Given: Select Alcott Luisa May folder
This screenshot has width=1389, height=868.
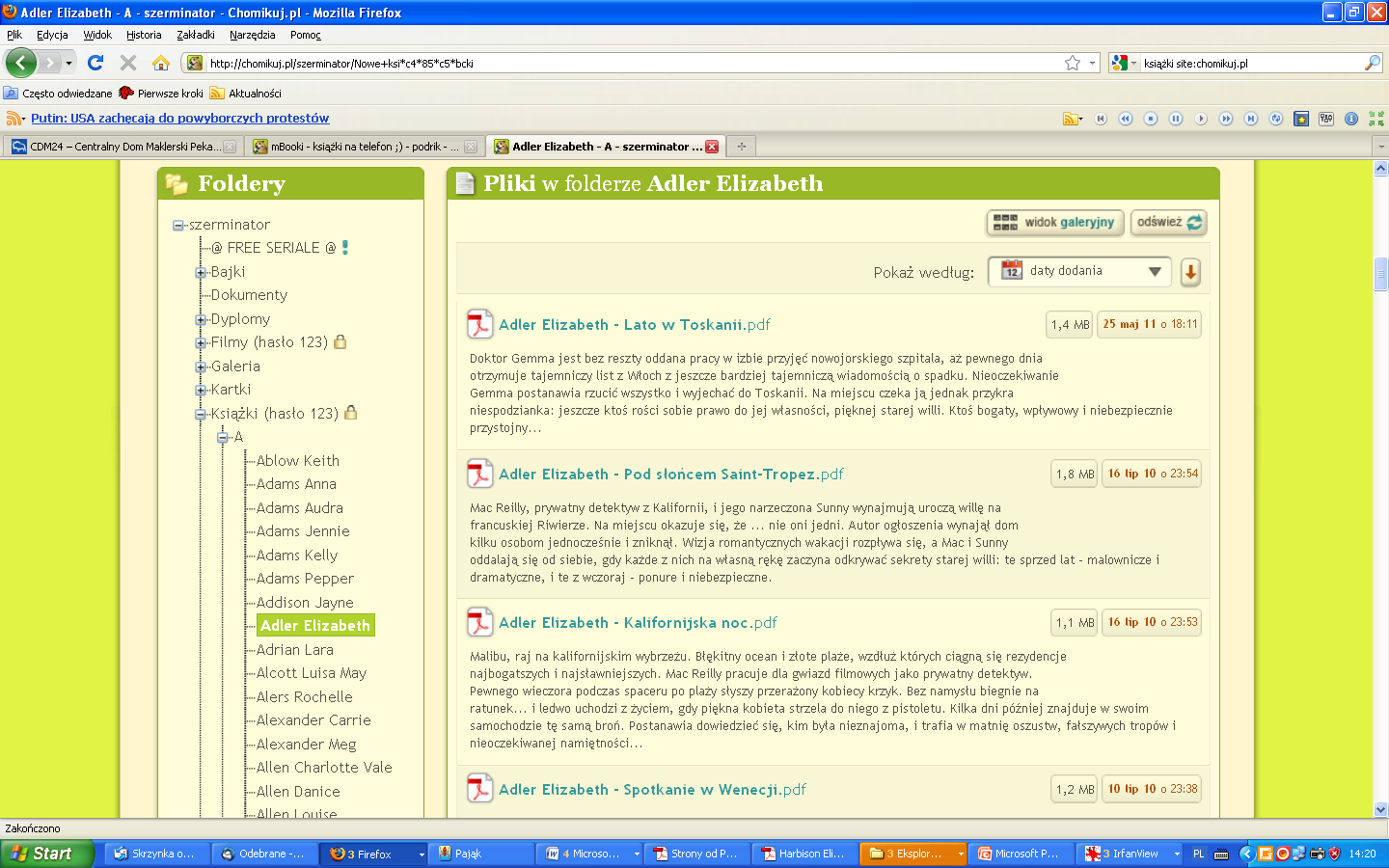Looking at the screenshot, I should coord(312,673).
